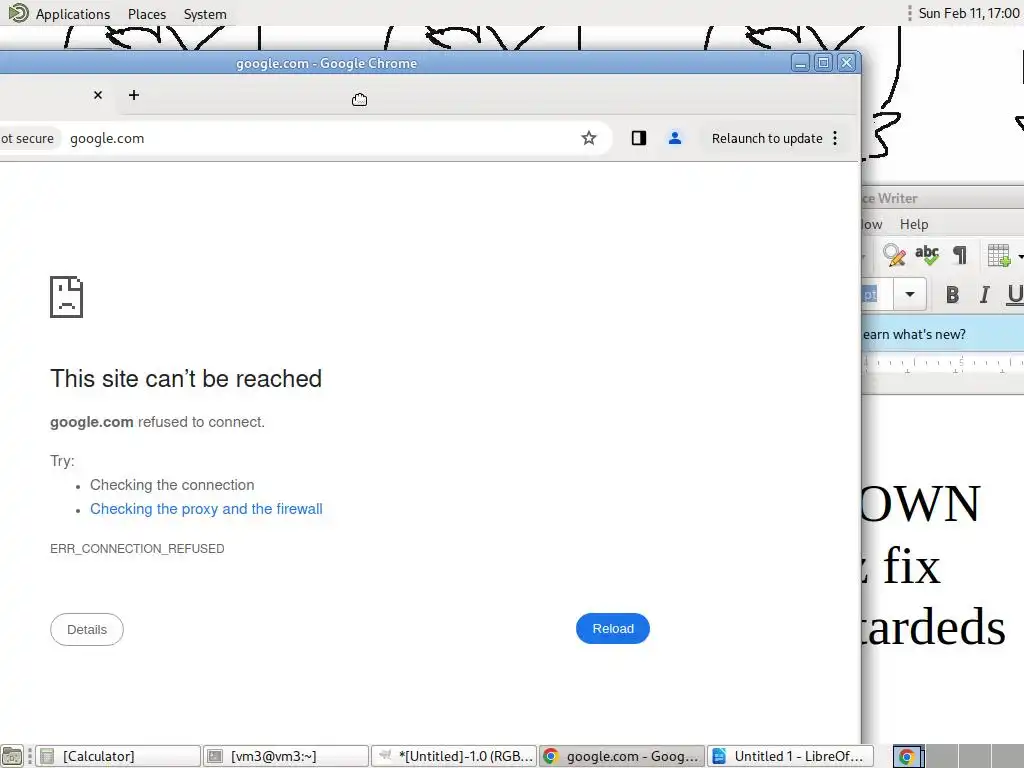Screen dimensions: 1024x768
Task: Switch to Untitled GIMP window in taskbar
Action: click(x=454, y=756)
